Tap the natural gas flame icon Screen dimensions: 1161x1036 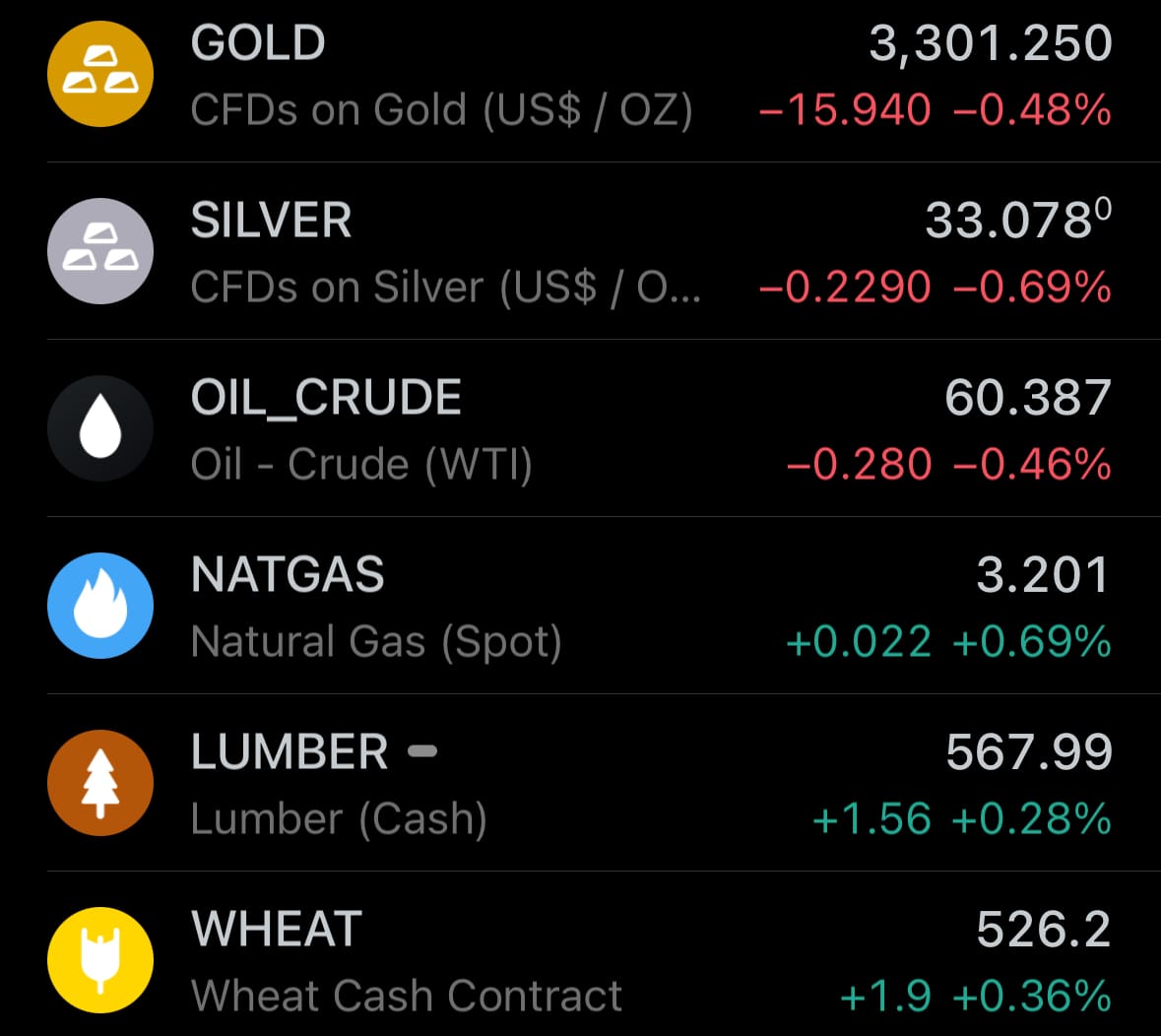pos(100,605)
